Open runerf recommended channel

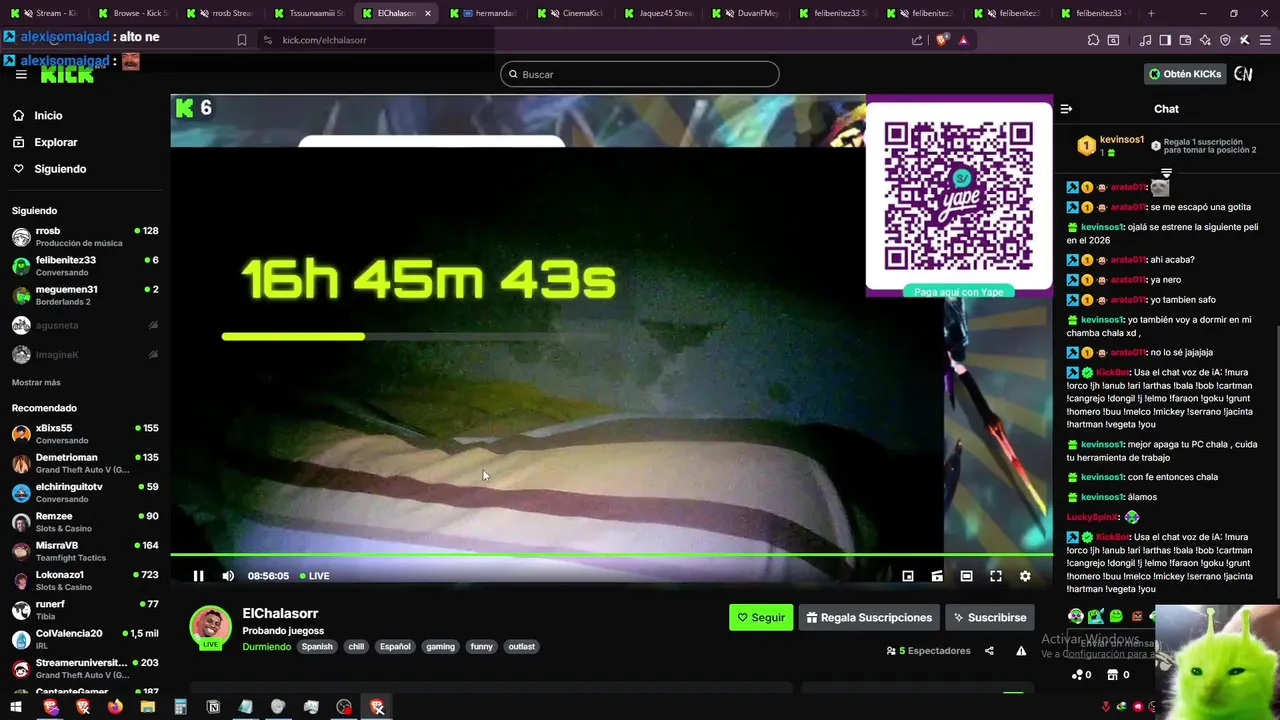[x=85, y=610]
